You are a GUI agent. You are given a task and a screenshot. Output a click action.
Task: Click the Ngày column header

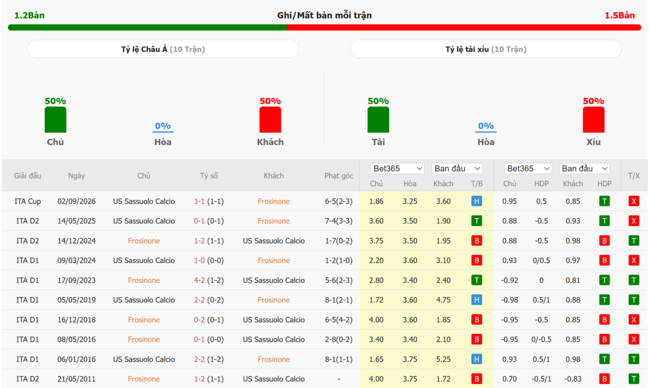76,176
